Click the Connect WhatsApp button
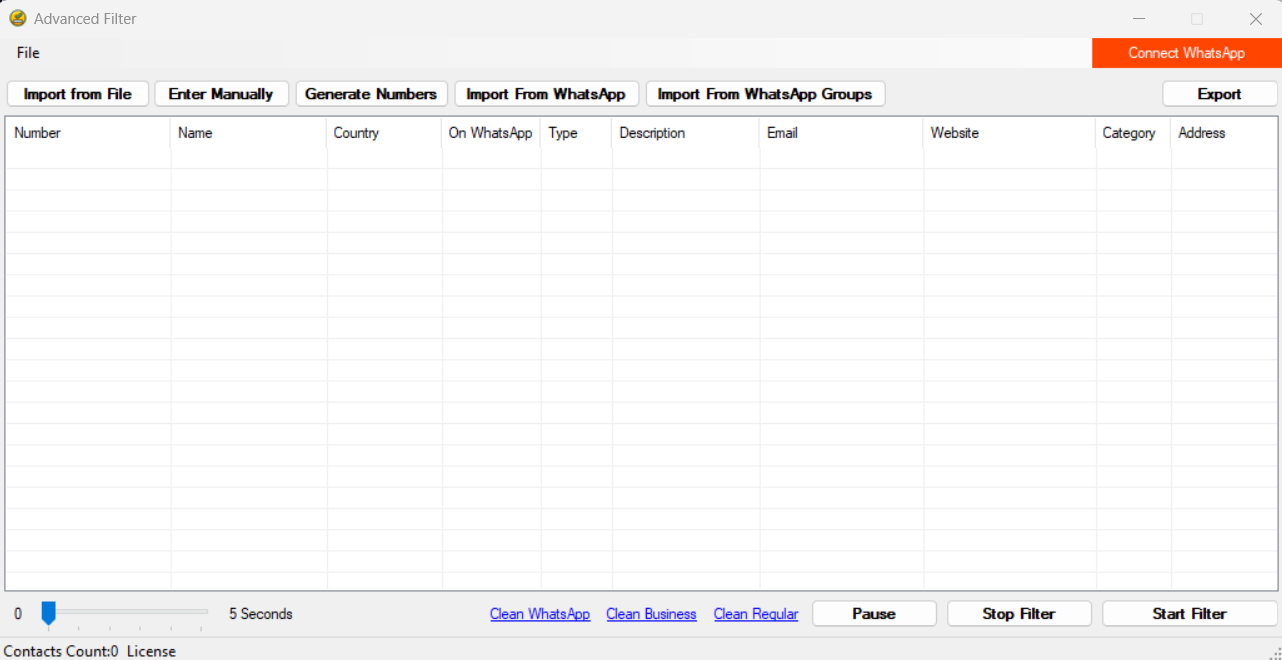Screen dimensions: 1282x660 click(x=1186, y=53)
